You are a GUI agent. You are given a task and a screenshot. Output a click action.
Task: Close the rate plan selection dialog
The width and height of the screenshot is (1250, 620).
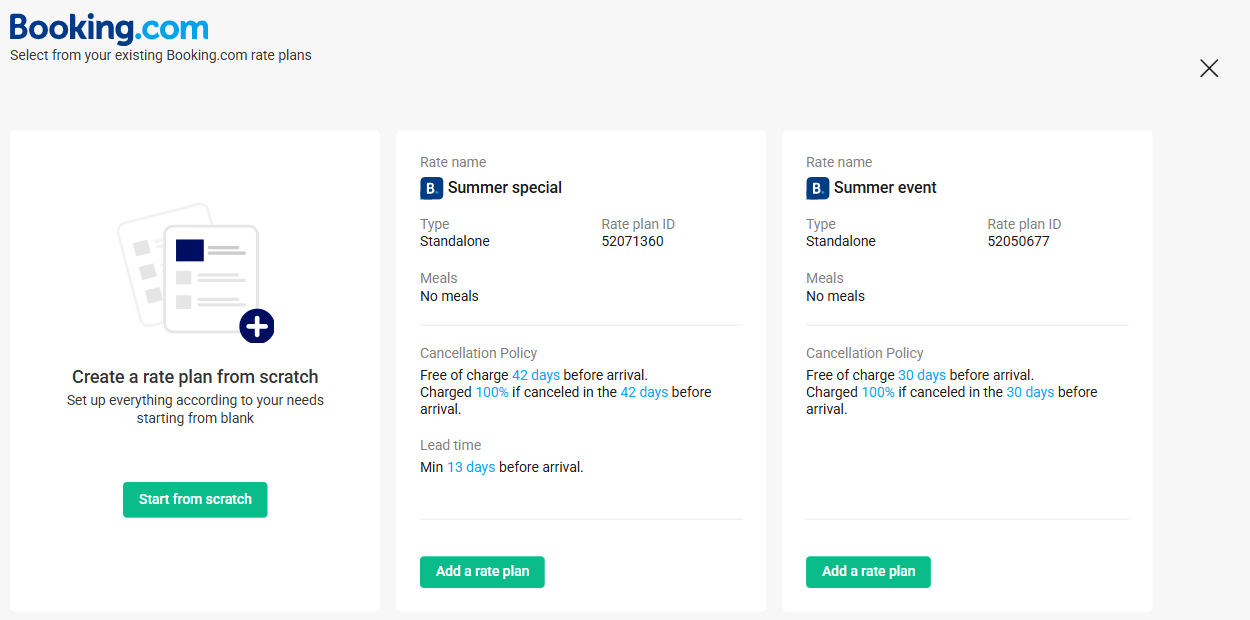tap(1209, 68)
